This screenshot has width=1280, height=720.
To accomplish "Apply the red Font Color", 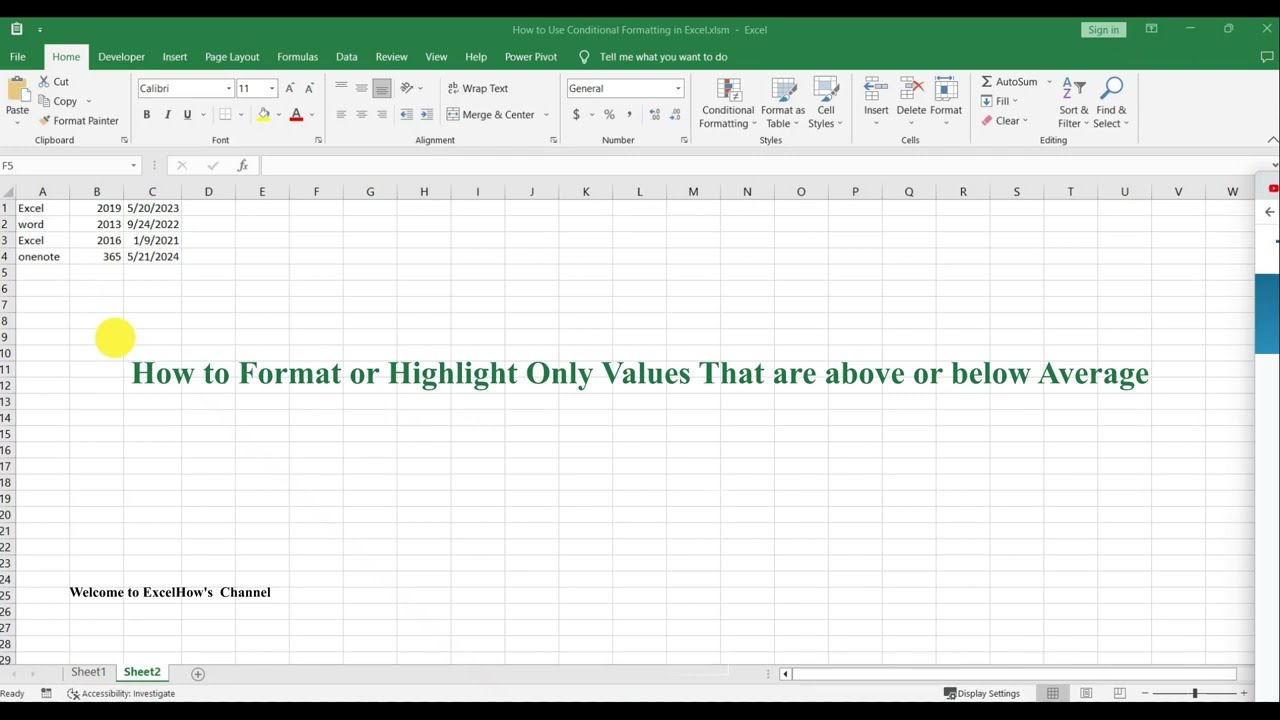I will click(296, 115).
